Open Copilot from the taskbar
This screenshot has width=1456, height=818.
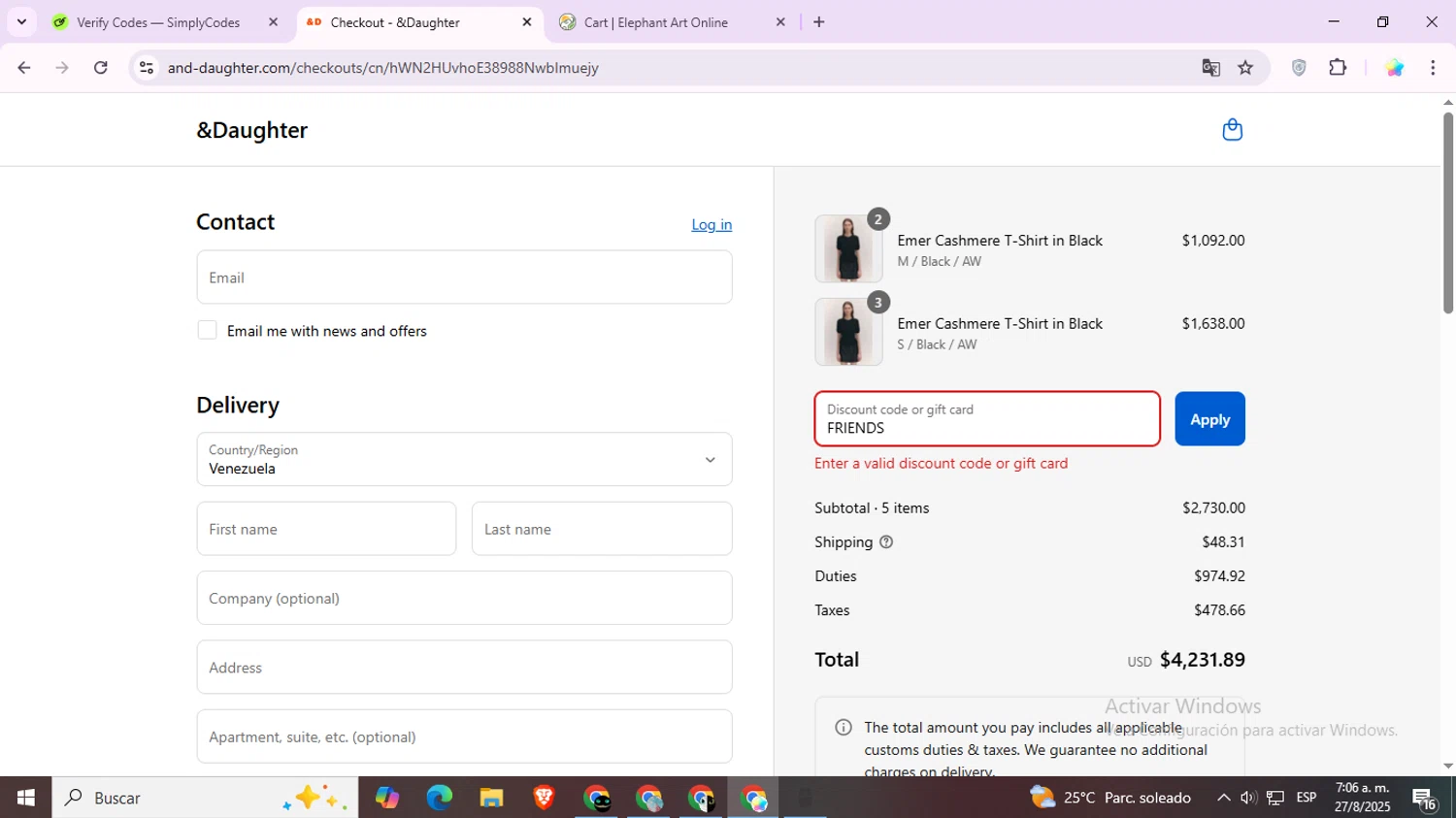387,798
